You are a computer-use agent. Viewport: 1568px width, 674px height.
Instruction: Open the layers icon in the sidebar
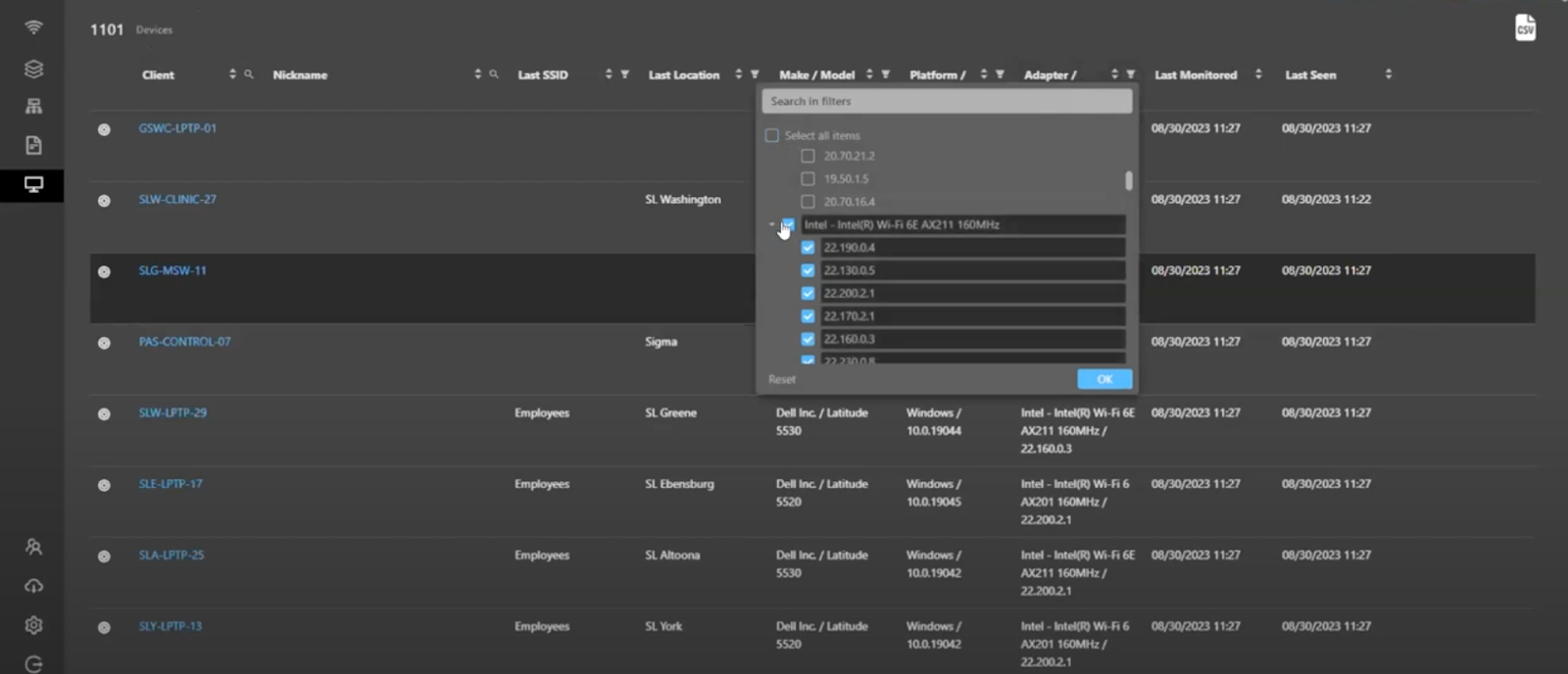click(33, 69)
